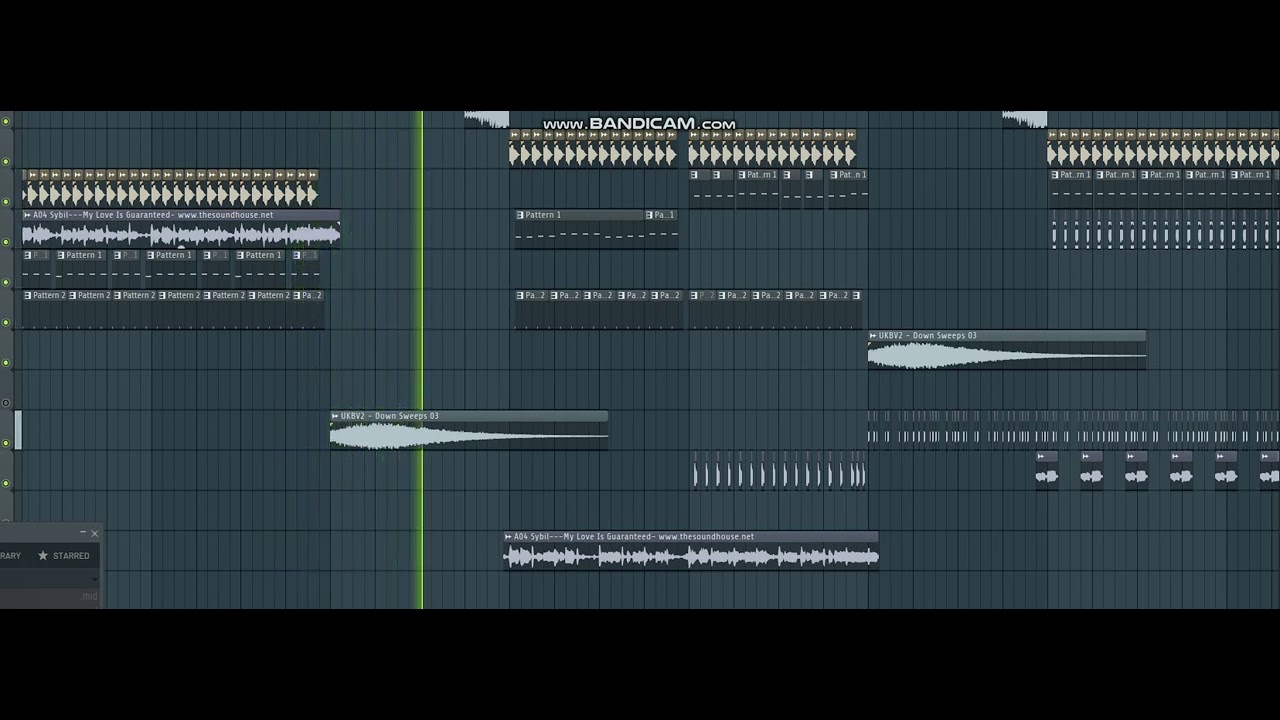Mute track of the right-hand UKBV2 Down Sweeps clip
Image resolution: width=1280 pixels, height=720 pixels.
(x=6, y=362)
